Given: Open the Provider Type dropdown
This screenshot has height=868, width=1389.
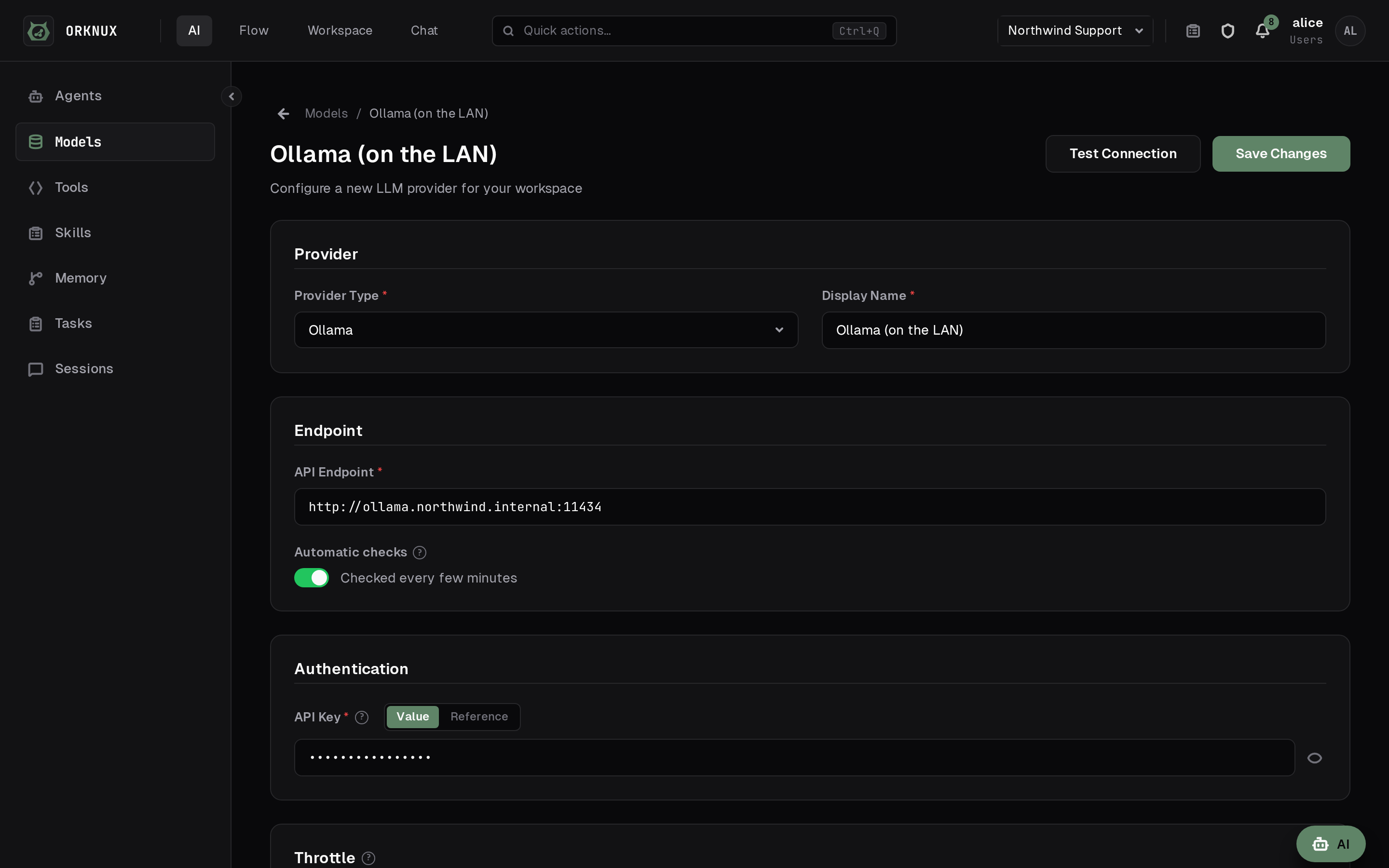Looking at the screenshot, I should point(546,330).
